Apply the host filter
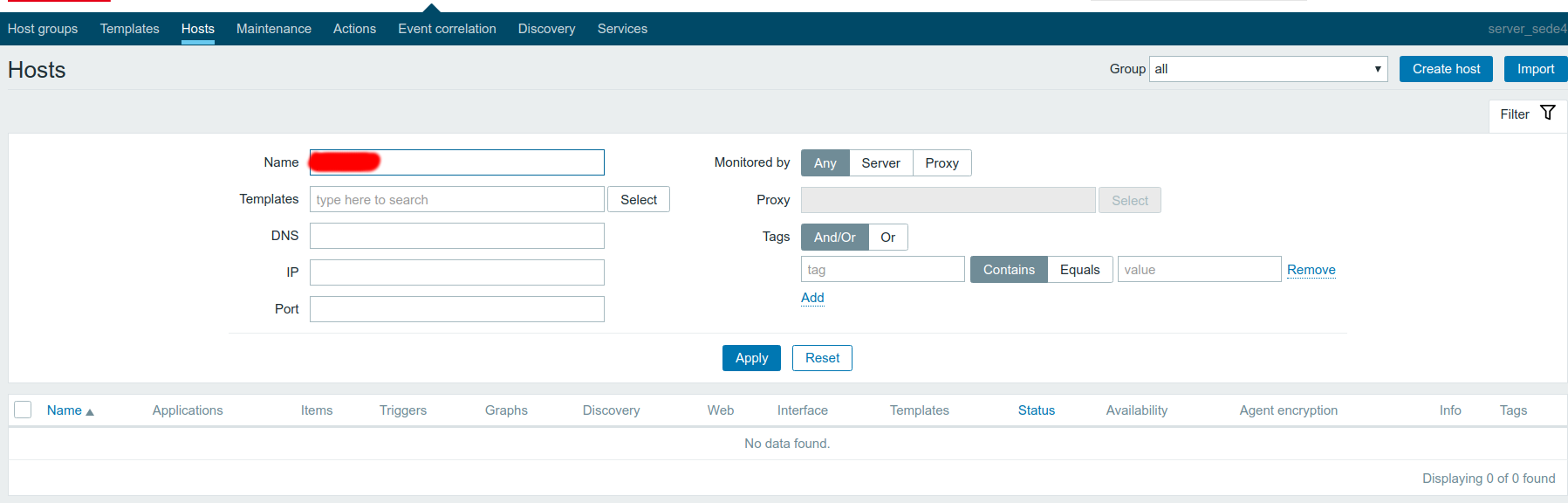Screen dimensions: 1568x503 pyautogui.click(x=751, y=358)
